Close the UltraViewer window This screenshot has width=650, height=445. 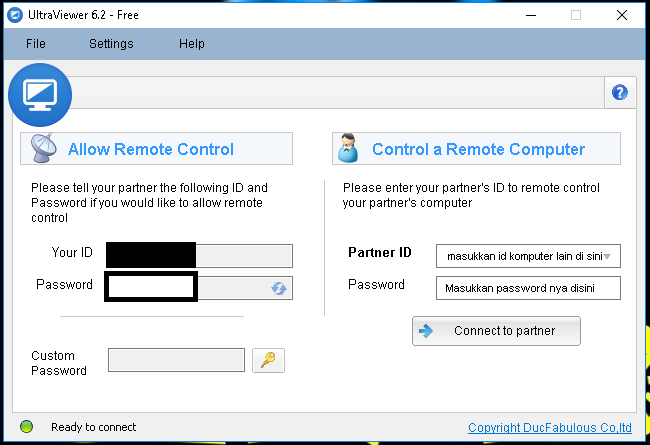[x=624, y=15]
